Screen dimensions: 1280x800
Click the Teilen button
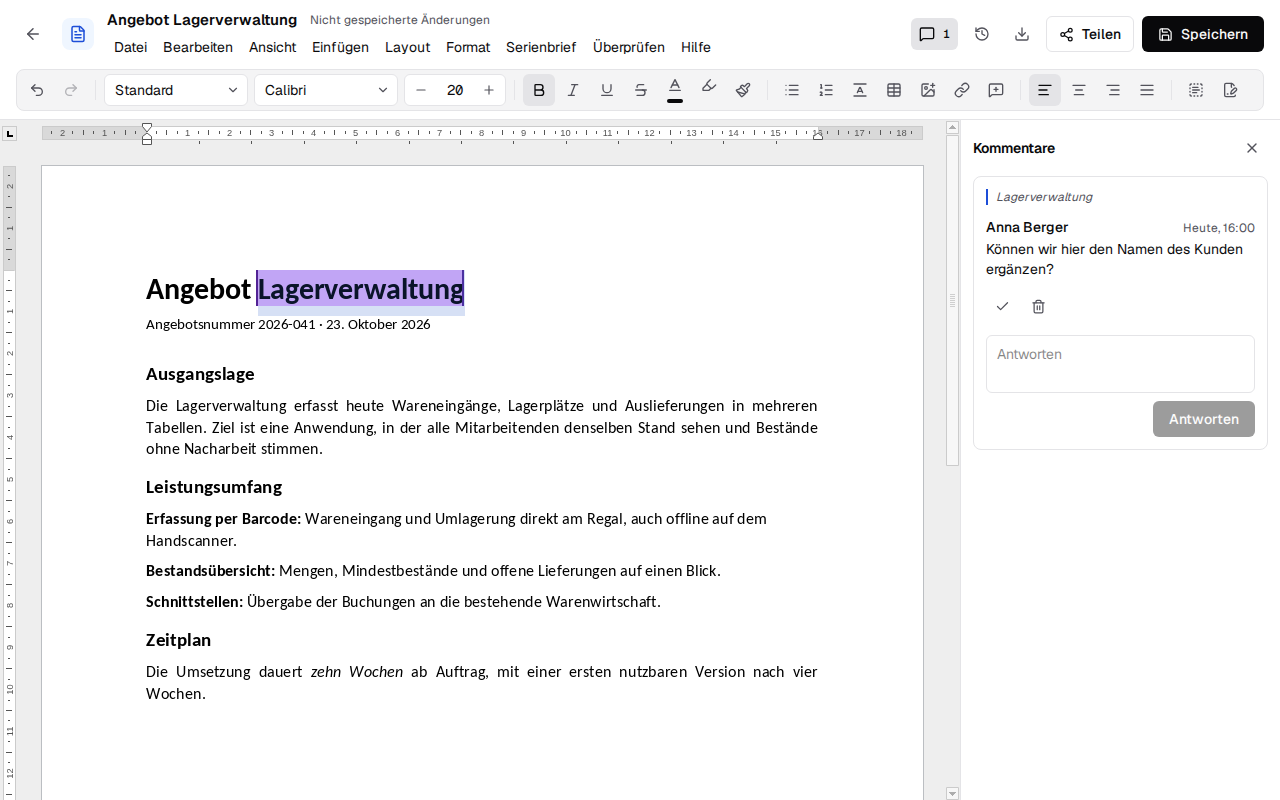click(1090, 34)
